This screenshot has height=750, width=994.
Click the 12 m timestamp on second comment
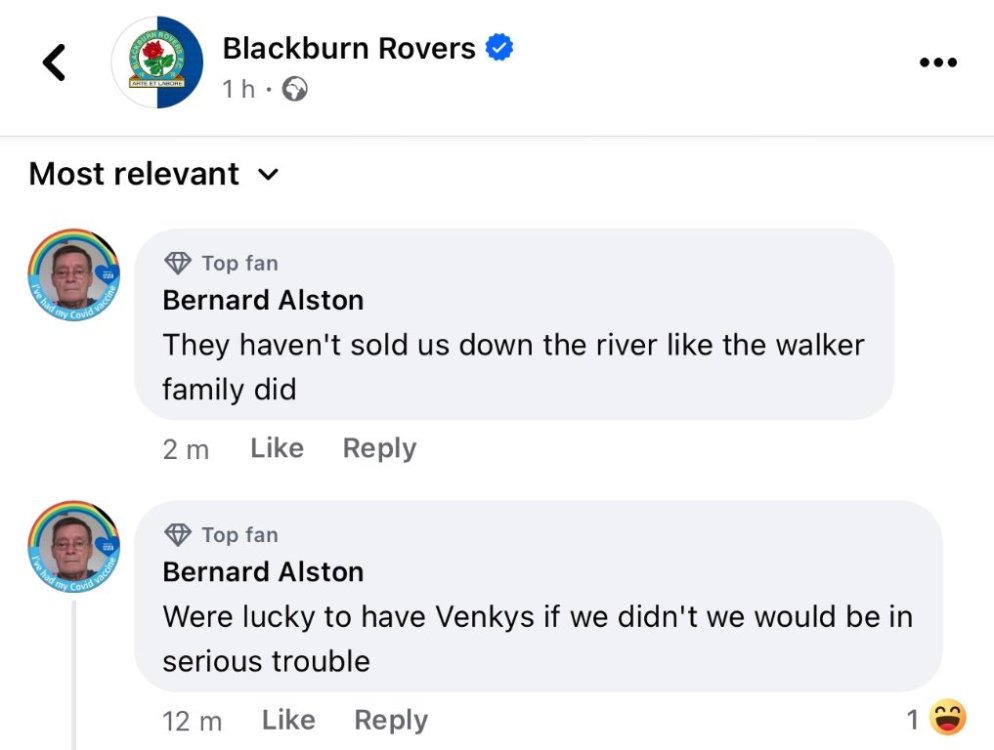[x=191, y=721]
